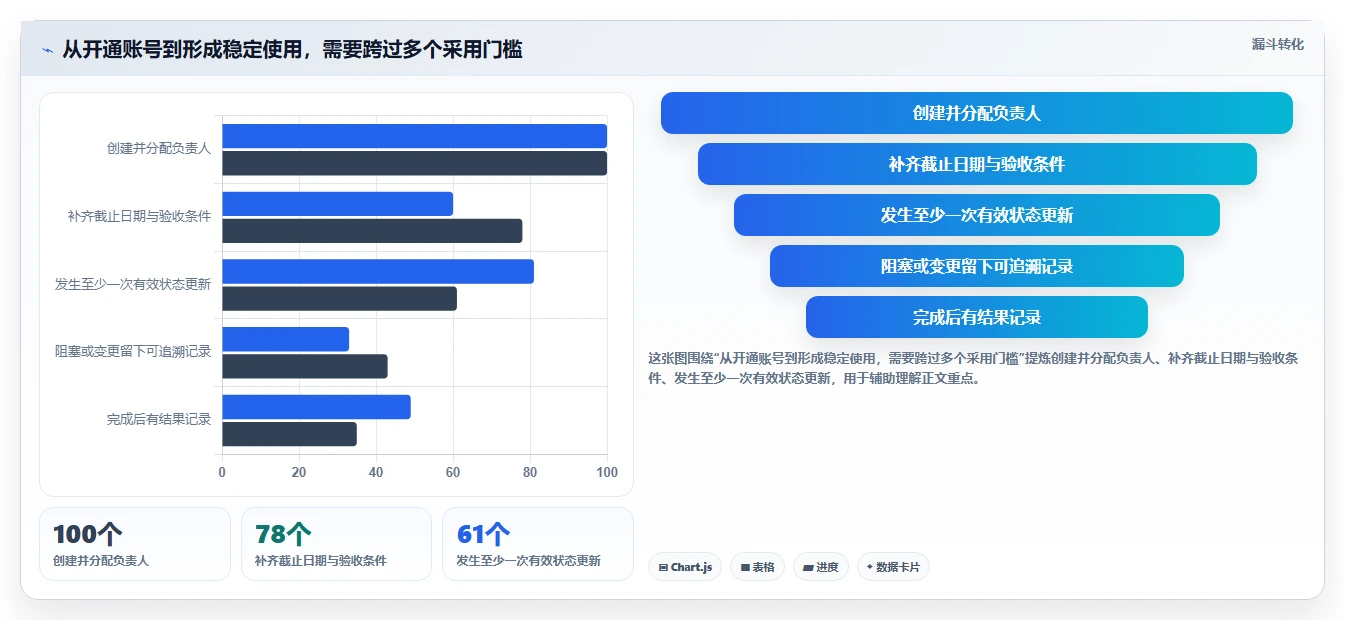Click the lightning icon beside the title
This screenshot has width=1345, height=620.
pos(48,50)
